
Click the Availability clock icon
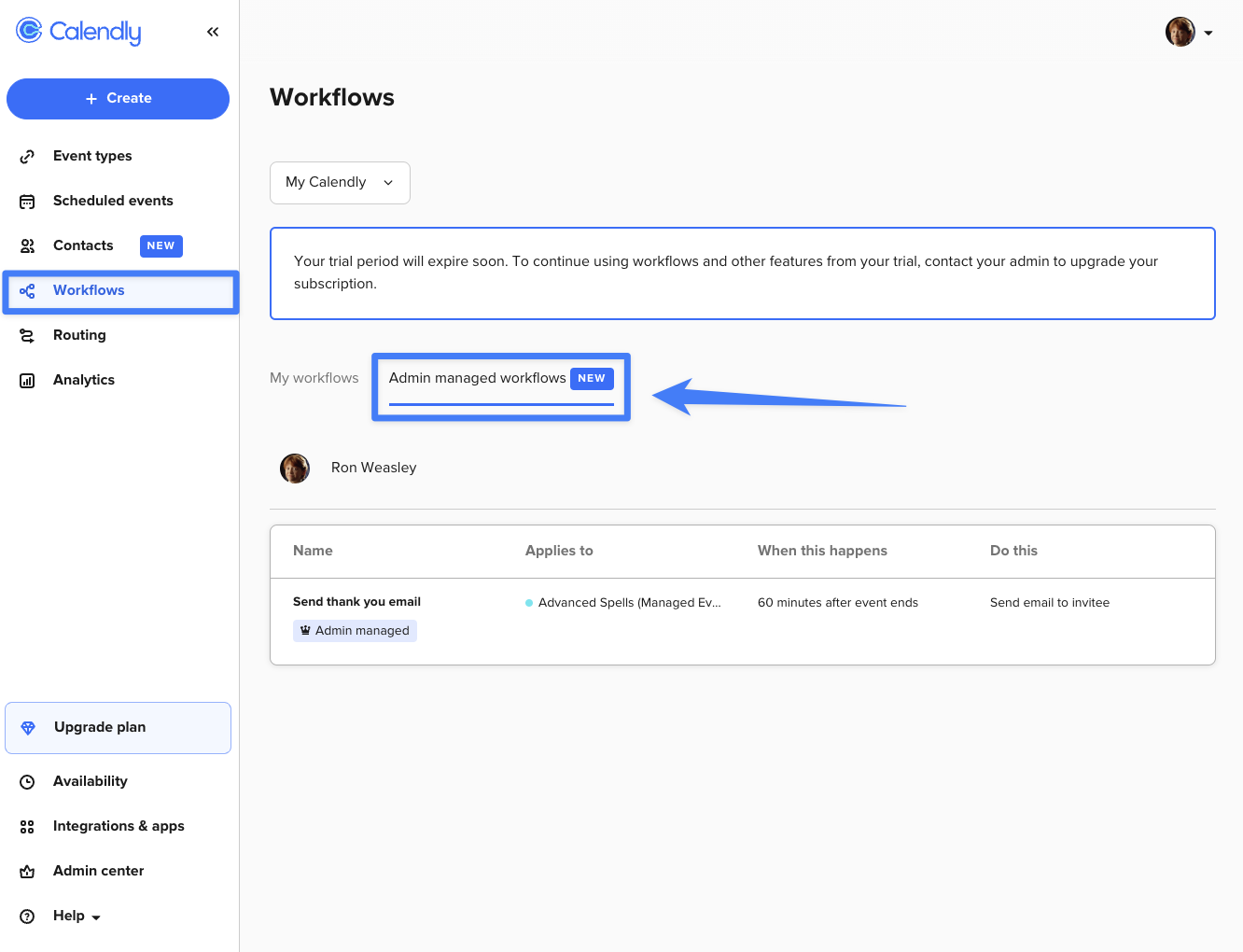coord(27,781)
